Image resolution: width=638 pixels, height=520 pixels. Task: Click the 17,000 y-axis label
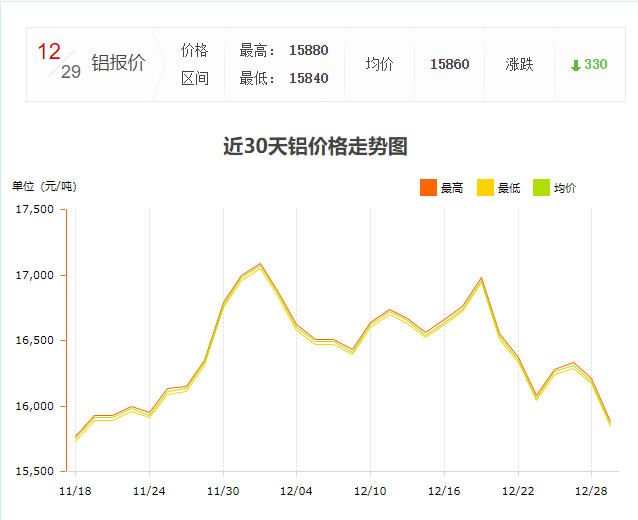34,275
